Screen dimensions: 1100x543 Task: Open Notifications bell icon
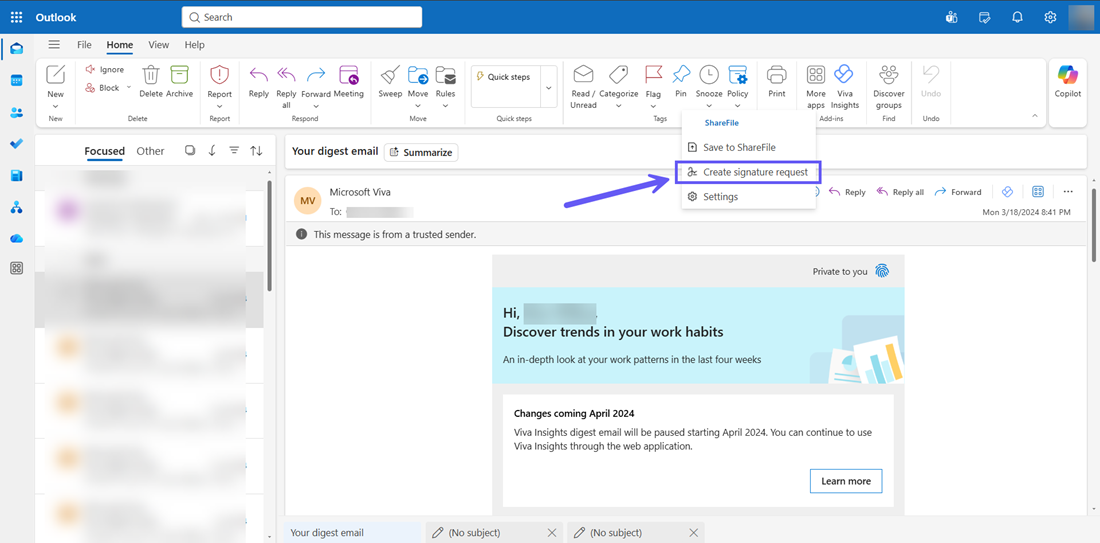click(x=1017, y=17)
